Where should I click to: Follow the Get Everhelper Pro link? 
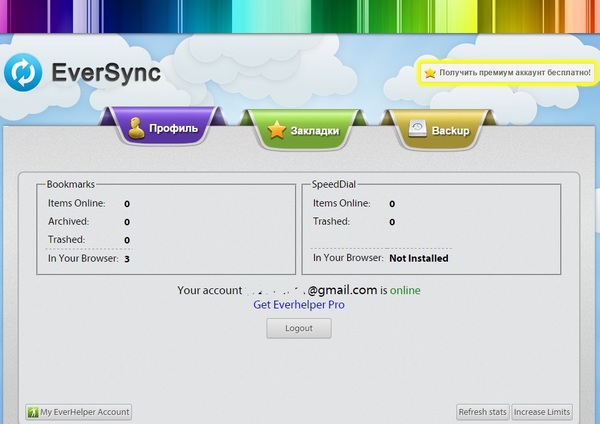299,305
